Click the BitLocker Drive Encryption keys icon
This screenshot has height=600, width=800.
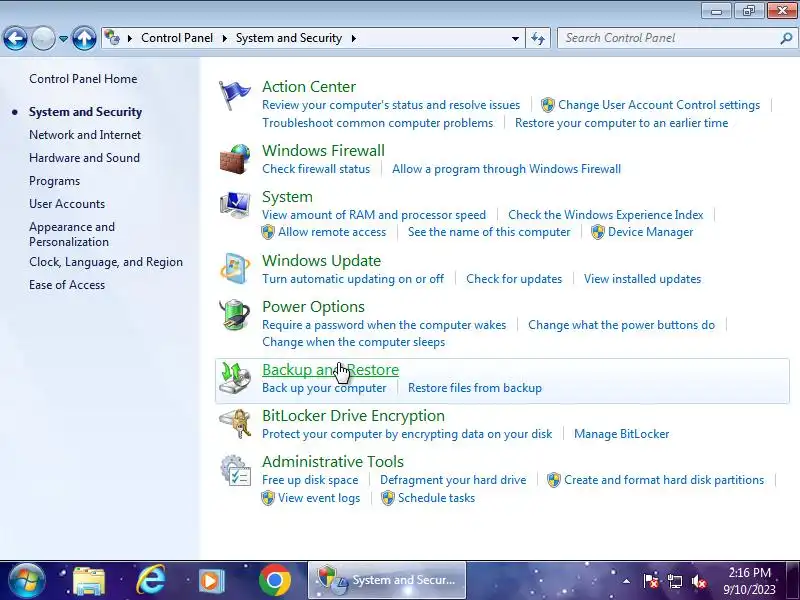point(235,423)
